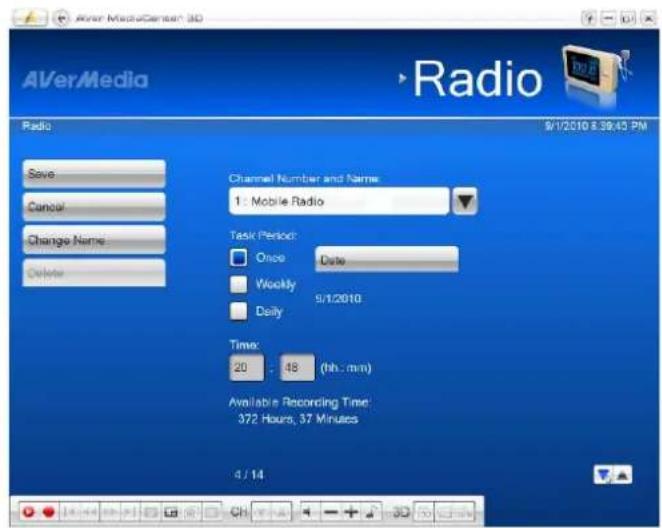Click the channel up arrow beside CH
The width and height of the screenshot is (662, 528).
tap(281, 512)
